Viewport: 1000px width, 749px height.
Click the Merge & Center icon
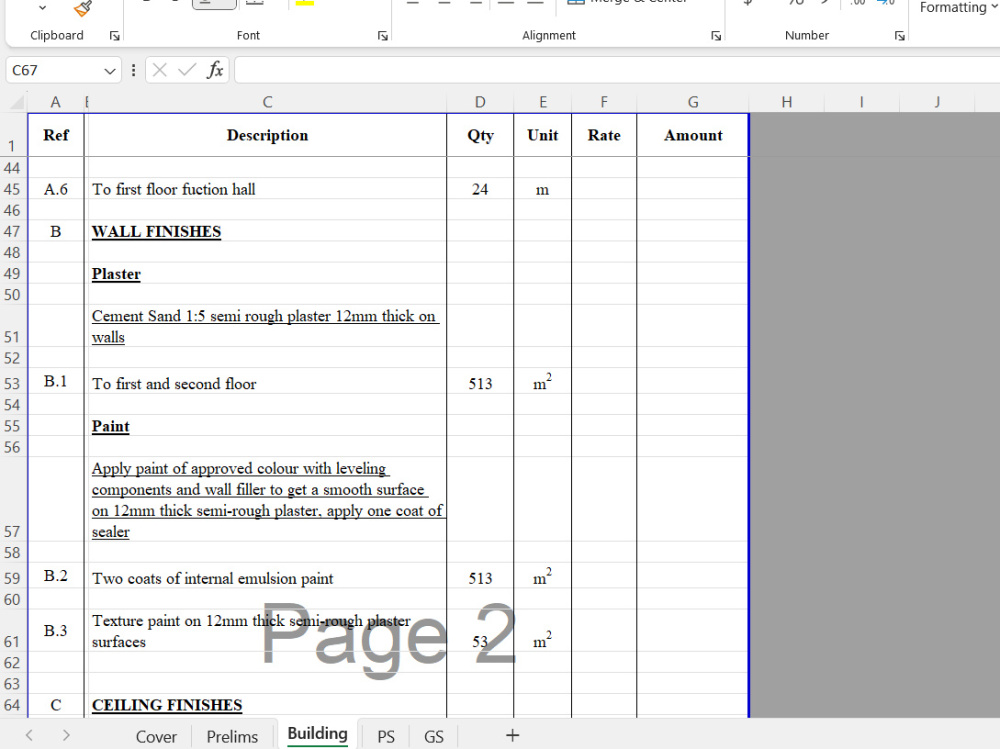click(x=578, y=3)
